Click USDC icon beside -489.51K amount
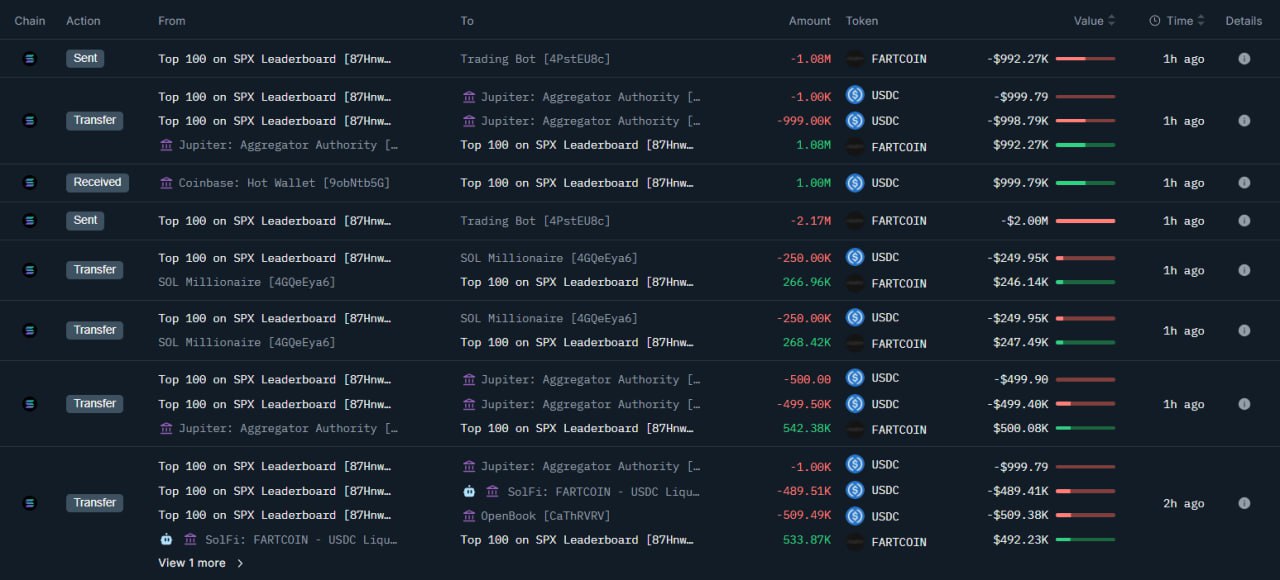The height and width of the screenshot is (580, 1280). 855,490
